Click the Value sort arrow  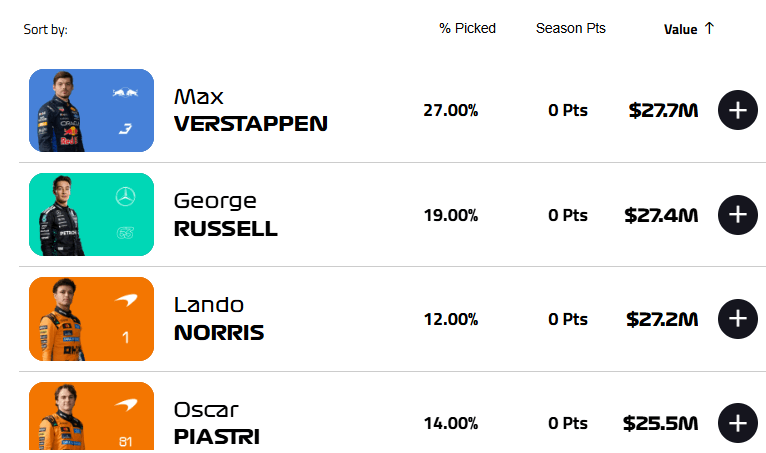[709, 28]
